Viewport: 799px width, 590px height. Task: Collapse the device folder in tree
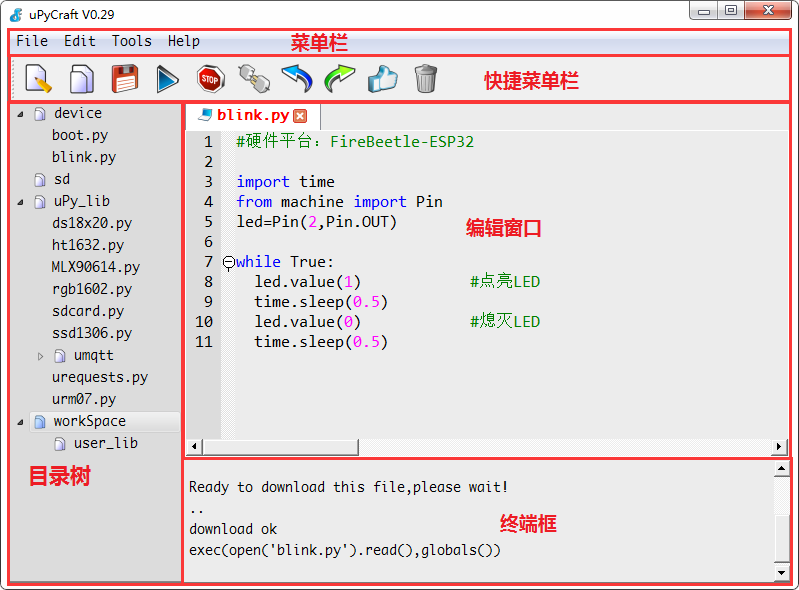[x=20, y=114]
